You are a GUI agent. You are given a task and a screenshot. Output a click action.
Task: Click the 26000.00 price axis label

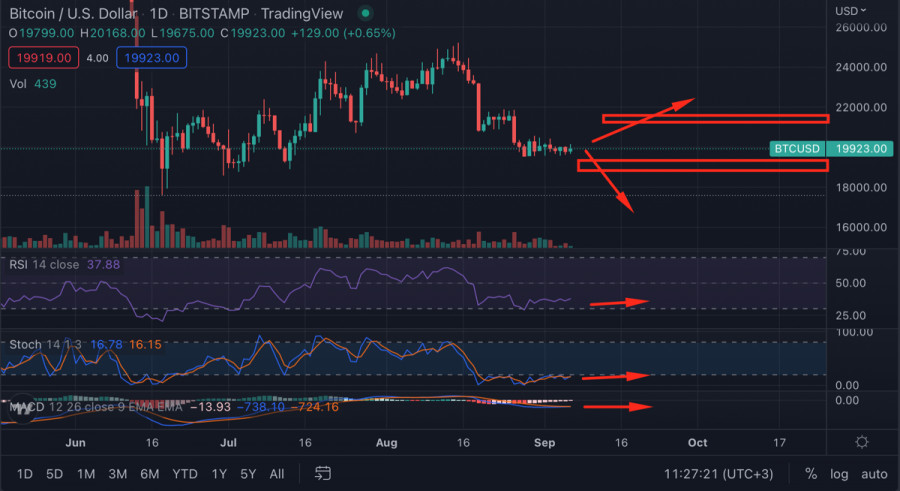[x=861, y=28]
